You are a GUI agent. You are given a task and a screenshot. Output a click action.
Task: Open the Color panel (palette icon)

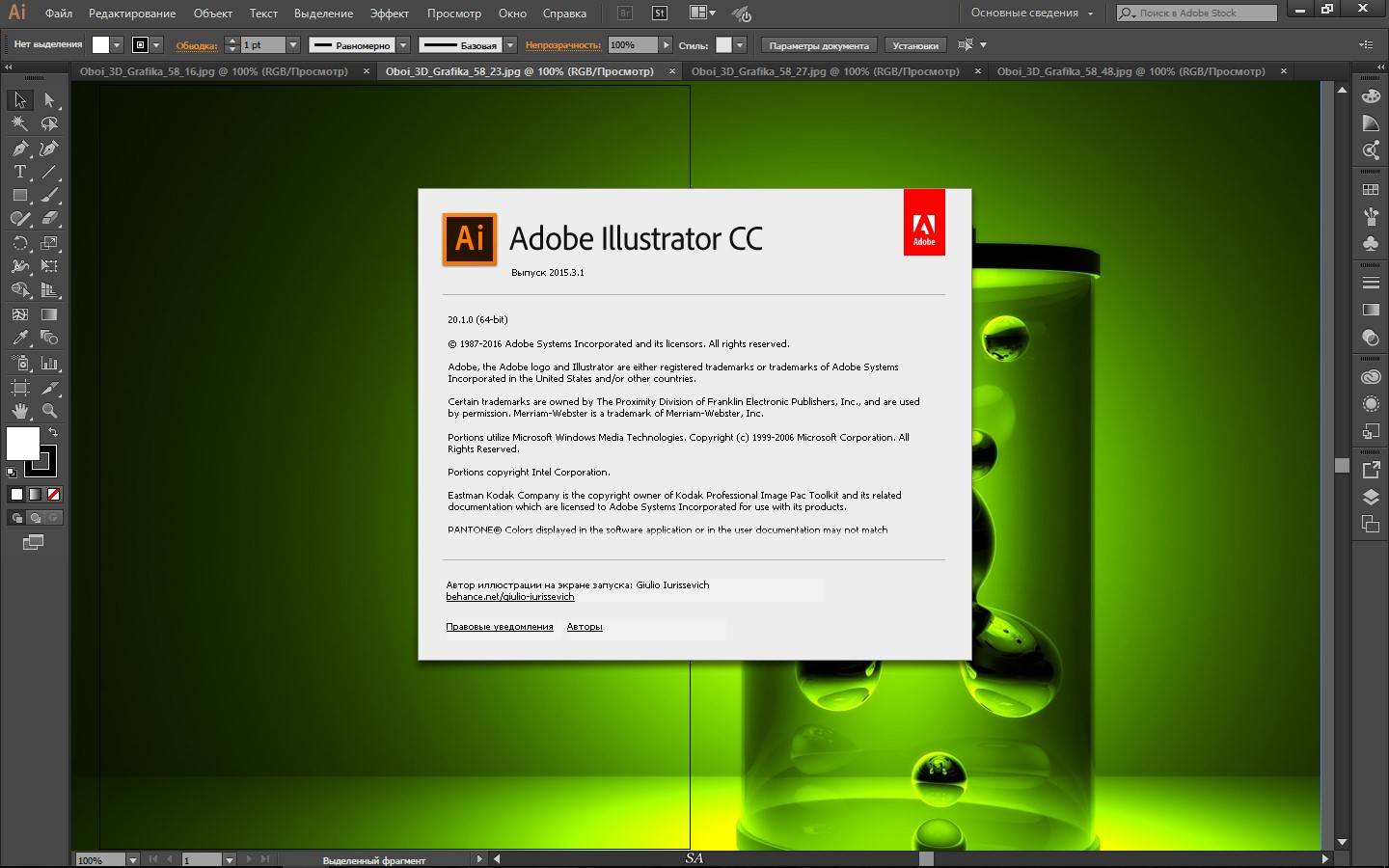point(1371,96)
